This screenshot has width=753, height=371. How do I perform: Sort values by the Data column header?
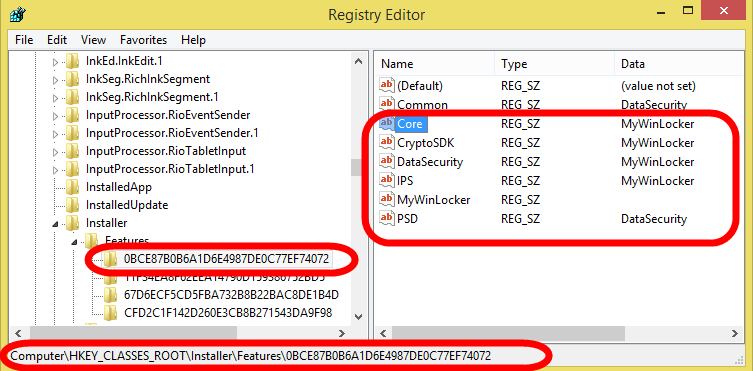point(679,64)
